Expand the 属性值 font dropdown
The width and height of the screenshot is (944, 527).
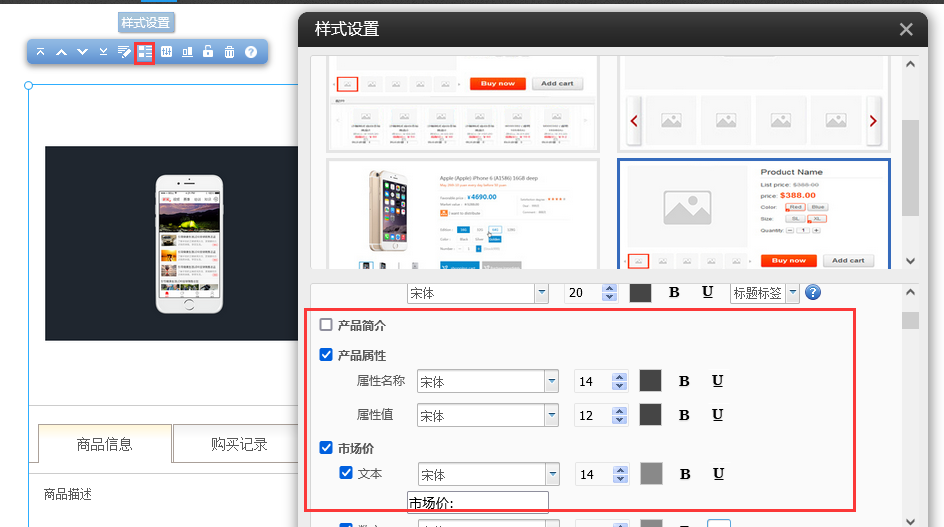(551, 415)
